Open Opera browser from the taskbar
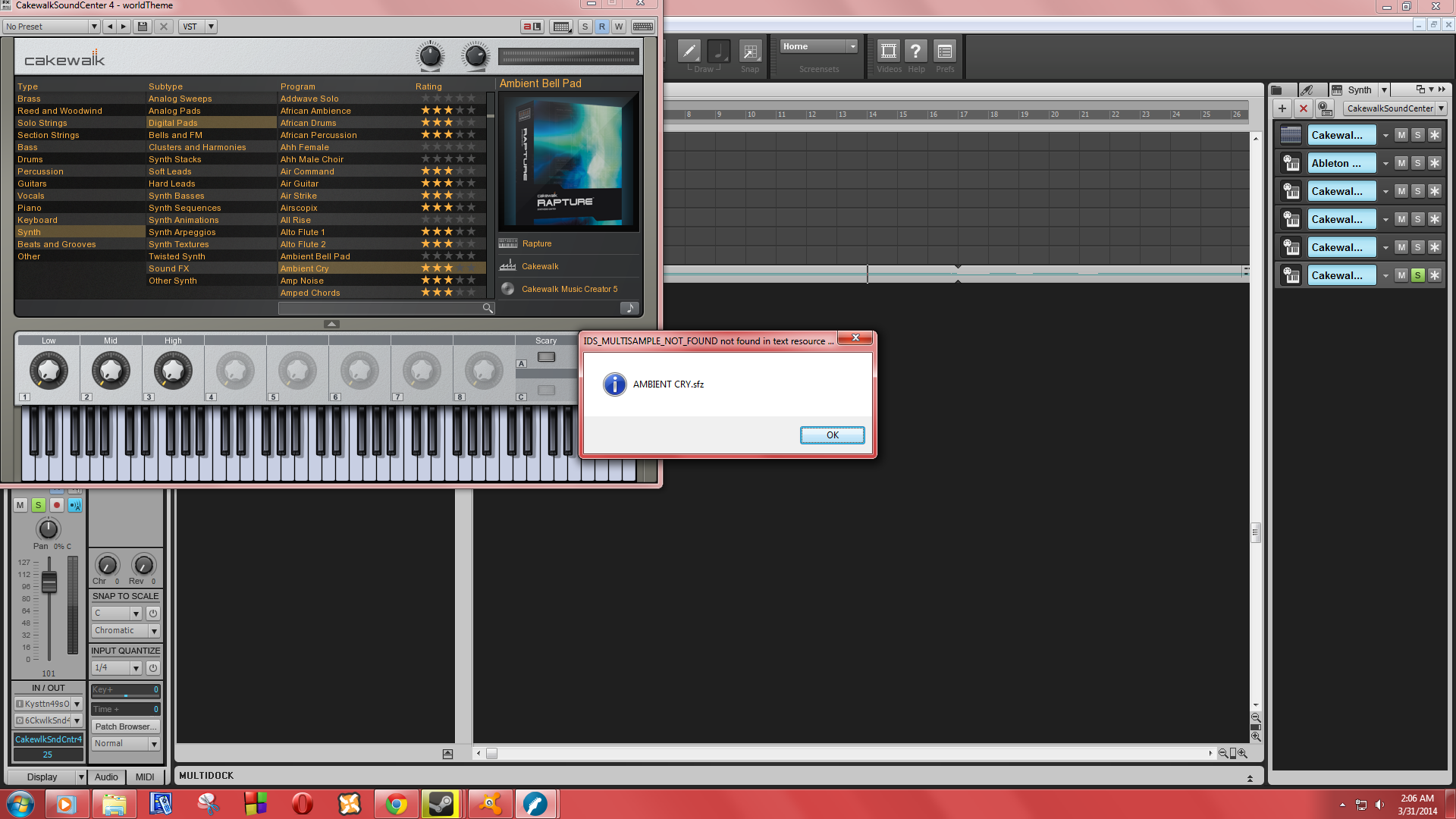 303,804
